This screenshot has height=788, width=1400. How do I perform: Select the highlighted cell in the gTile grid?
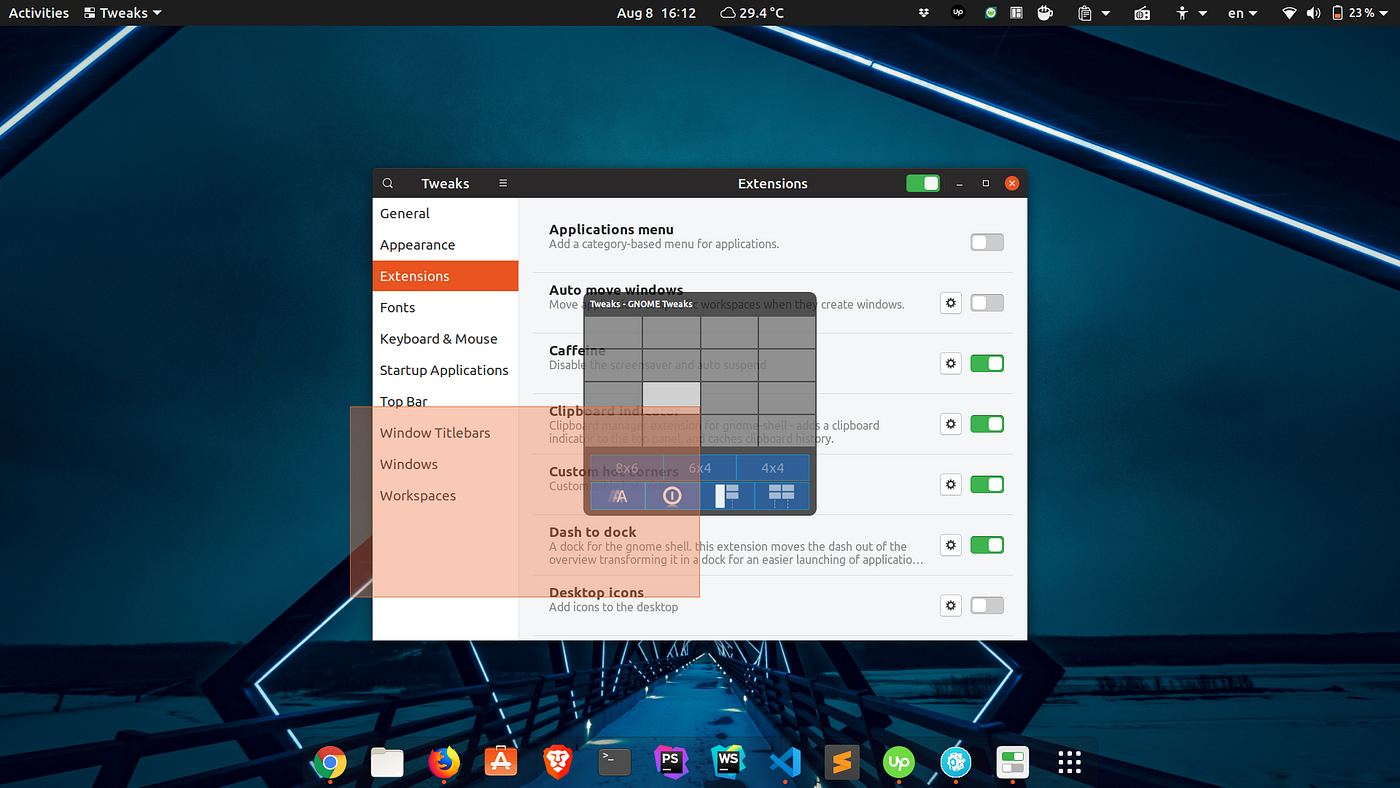[x=671, y=394]
